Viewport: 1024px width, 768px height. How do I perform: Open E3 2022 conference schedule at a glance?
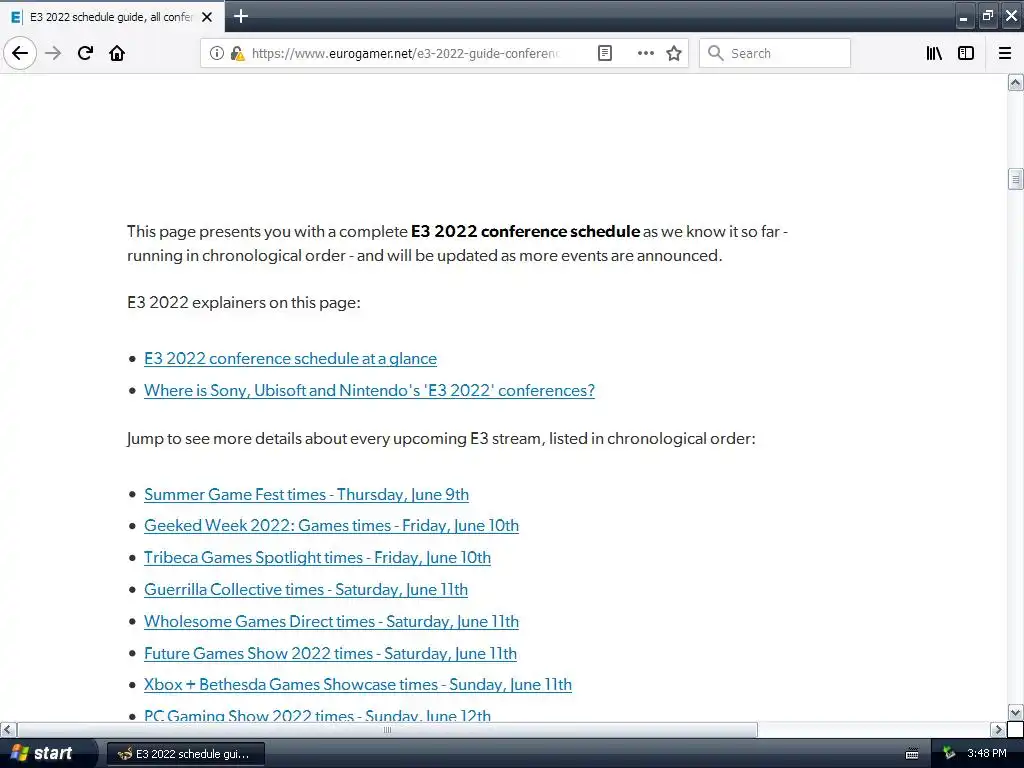(x=291, y=359)
